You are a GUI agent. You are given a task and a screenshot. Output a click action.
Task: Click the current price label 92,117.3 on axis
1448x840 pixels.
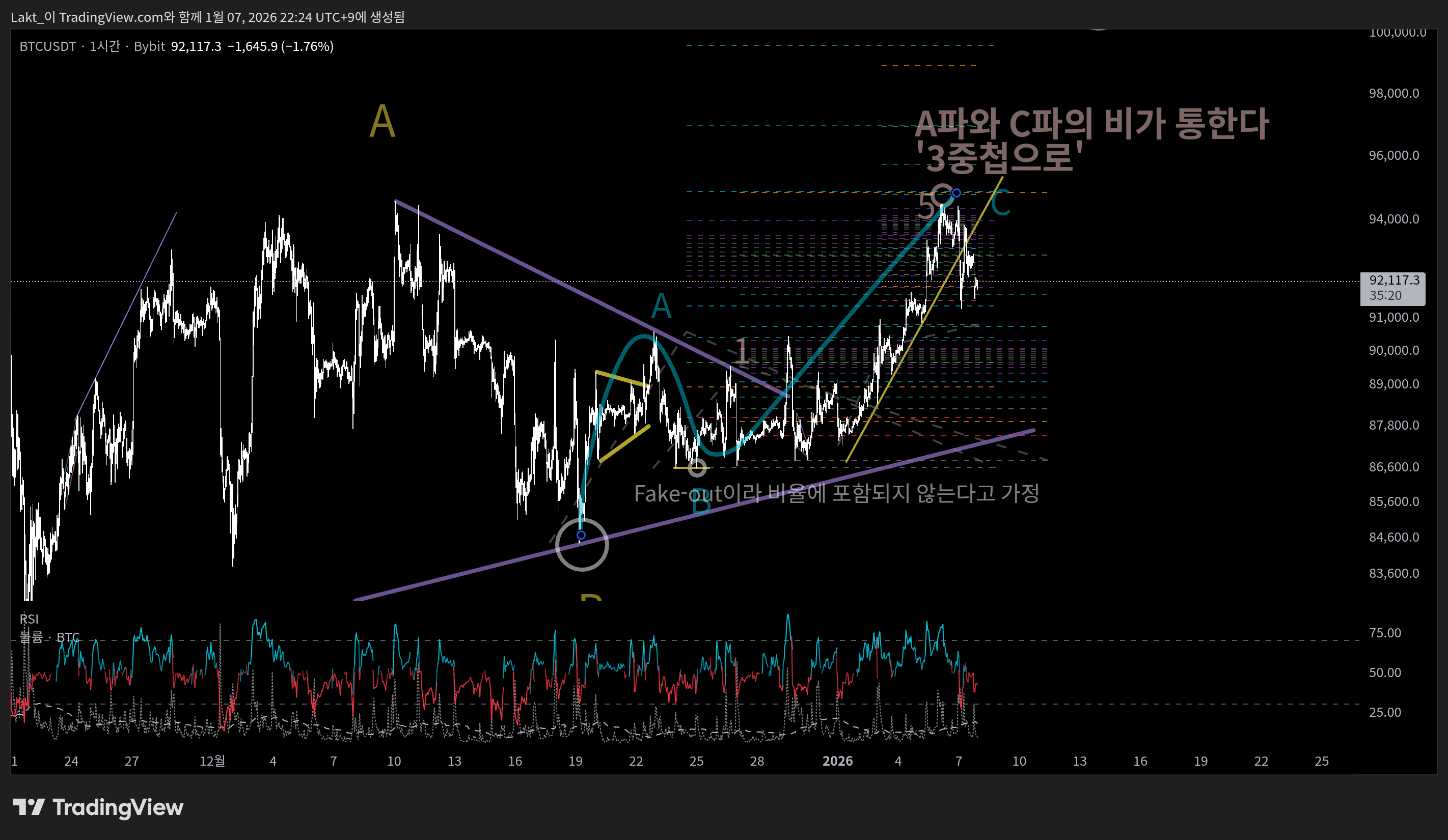pyautogui.click(x=1393, y=288)
